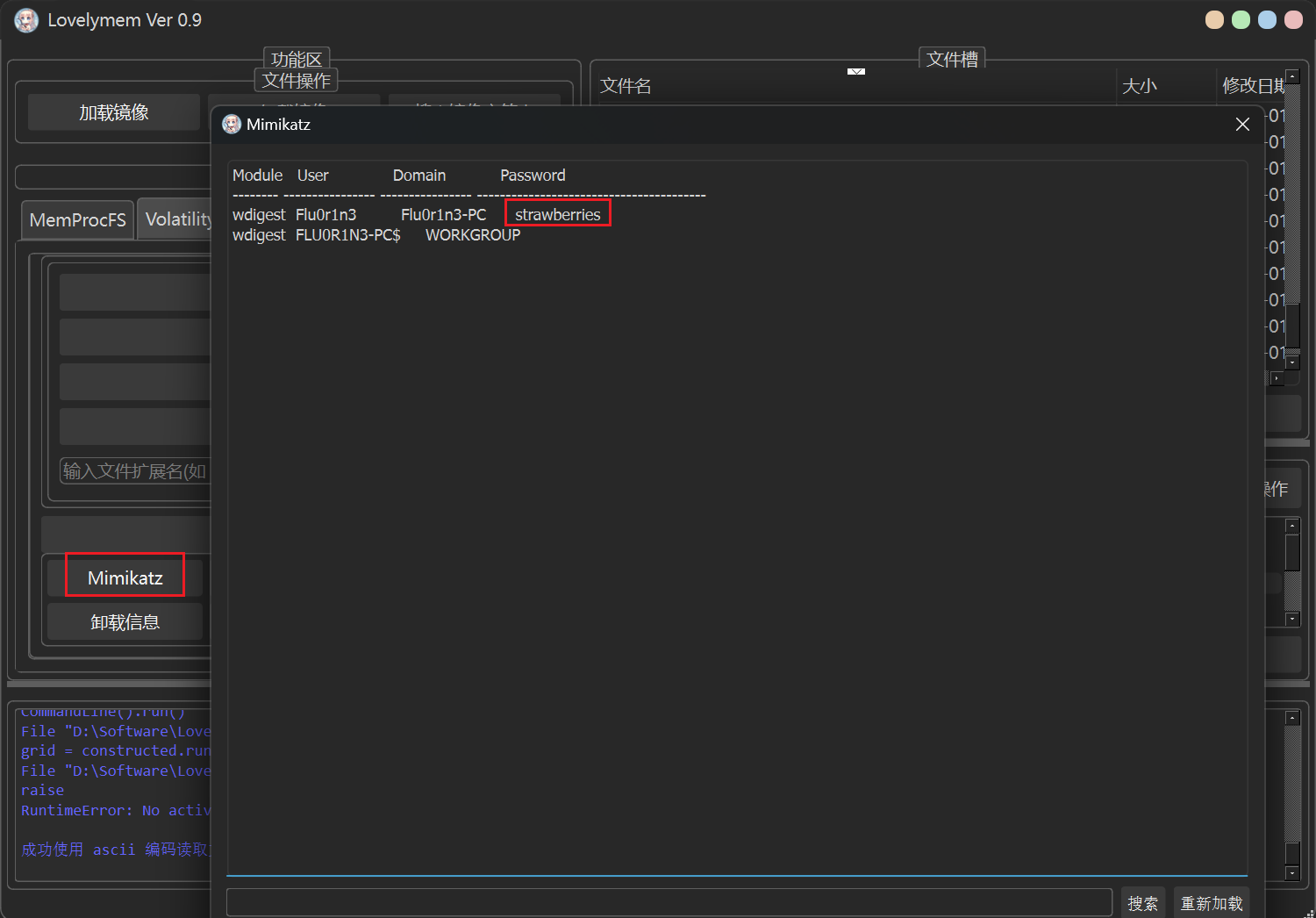The image size is (1316, 918).
Task: Click the Domain column heading
Action: click(419, 176)
